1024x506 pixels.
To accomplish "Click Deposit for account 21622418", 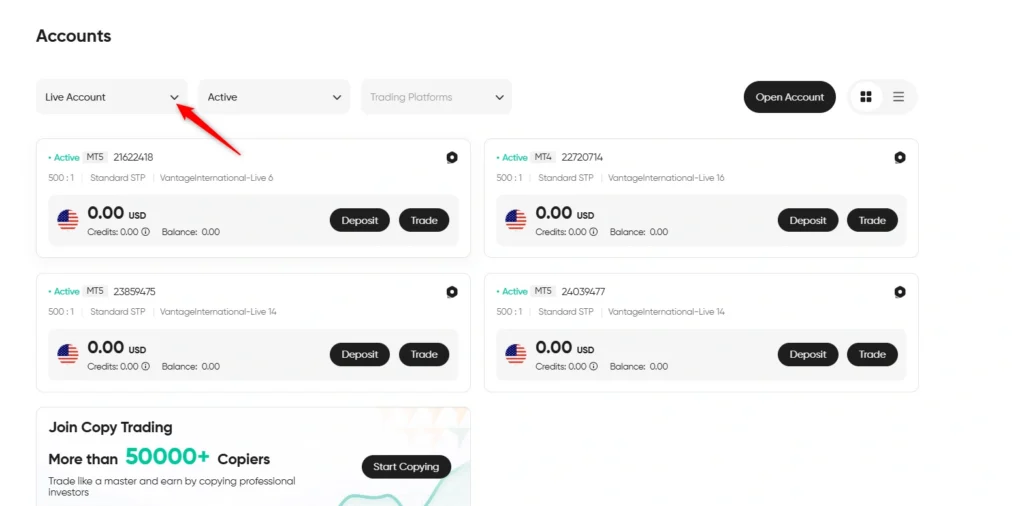I will click(x=360, y=220).
